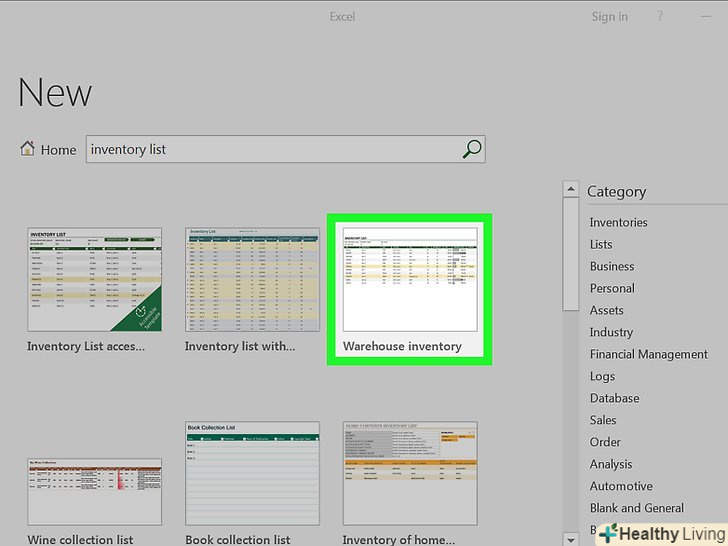
Task: Filter by the Industry category
Action: click(611, 332)
